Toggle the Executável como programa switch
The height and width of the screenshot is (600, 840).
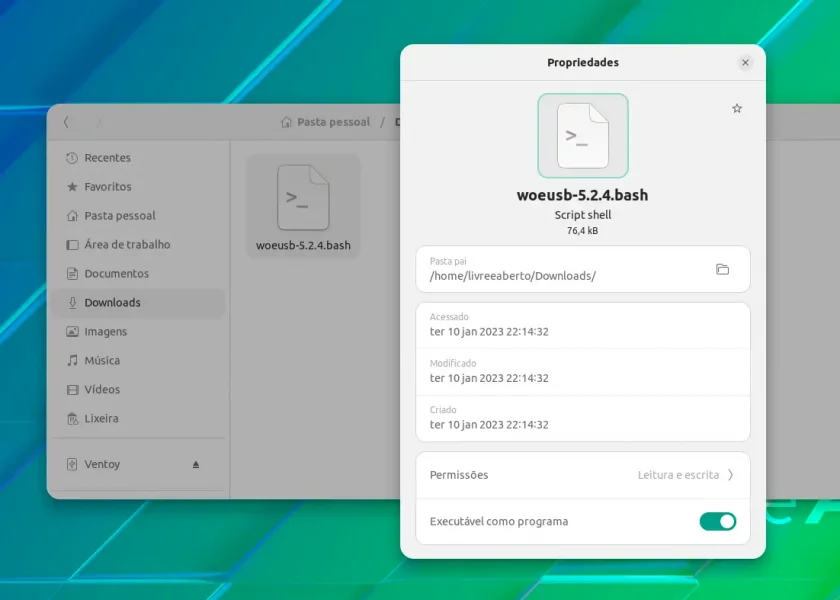coord(717,521)
